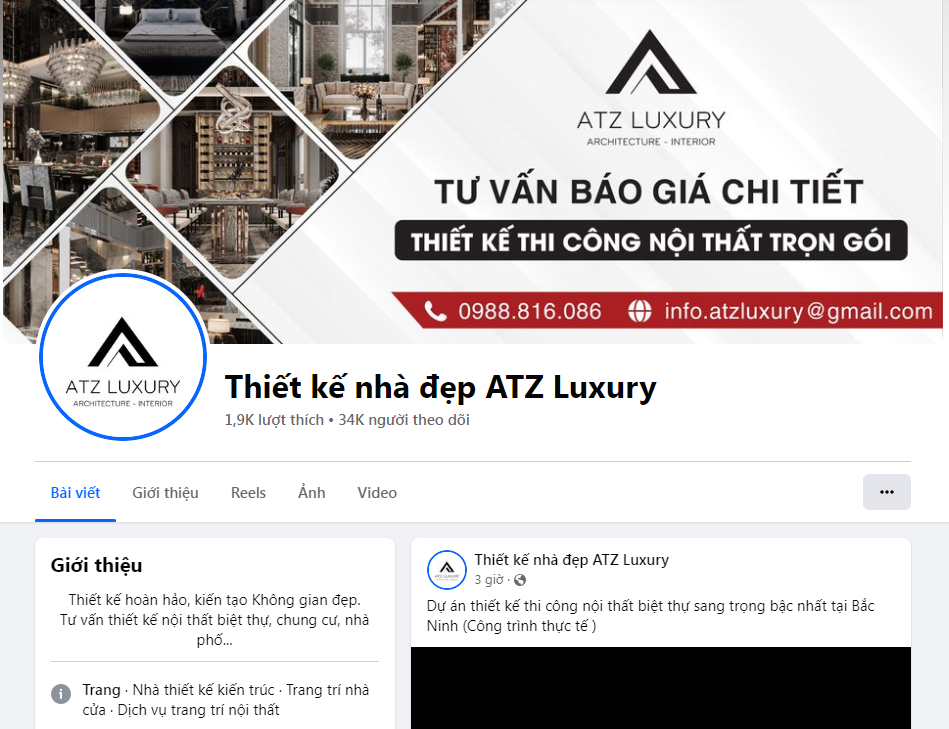Open the black video thumbnail in post
949x729 pixels.
(661, 688)
